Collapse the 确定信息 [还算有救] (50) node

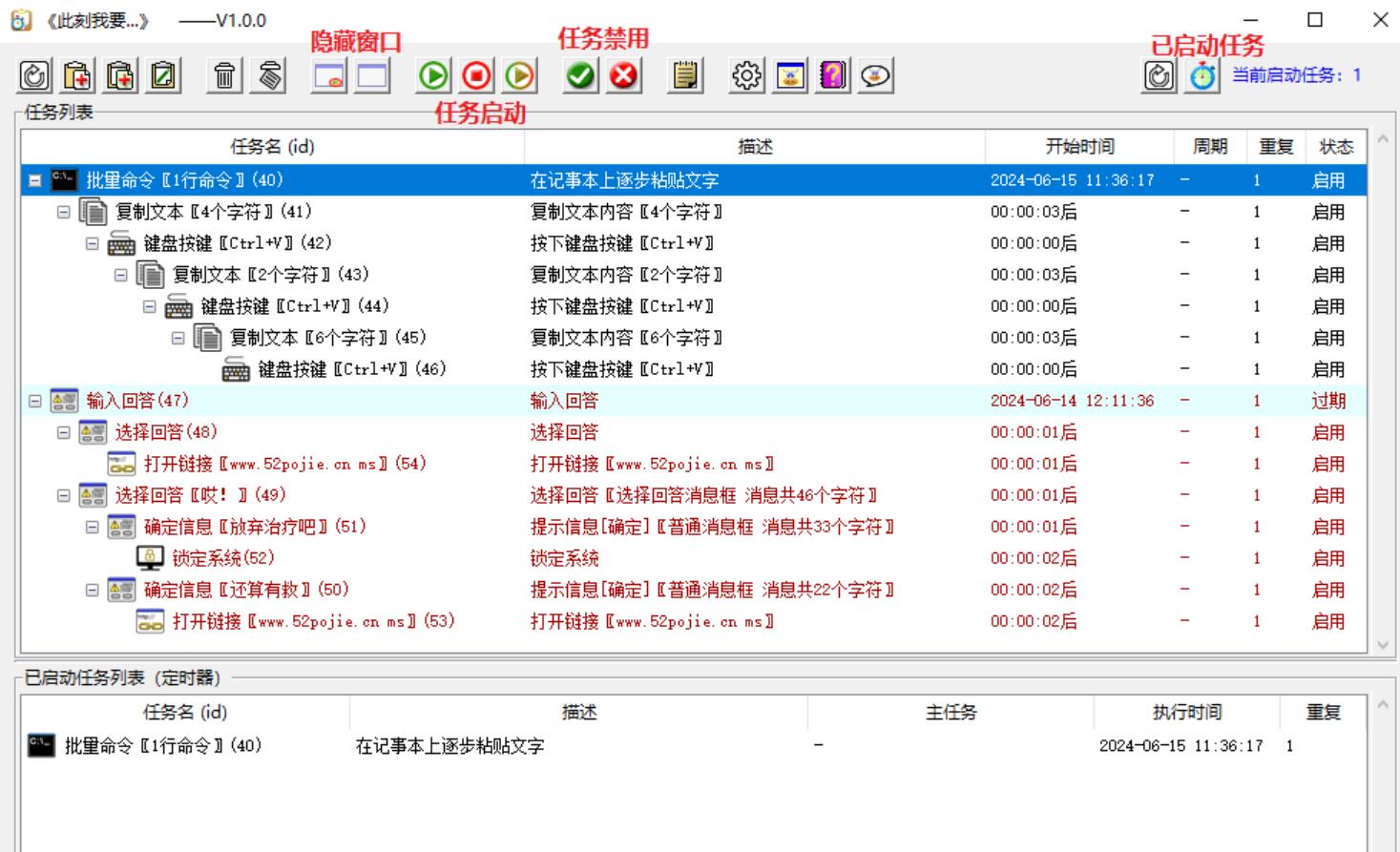pyautogui.click(x=93, y=590)
